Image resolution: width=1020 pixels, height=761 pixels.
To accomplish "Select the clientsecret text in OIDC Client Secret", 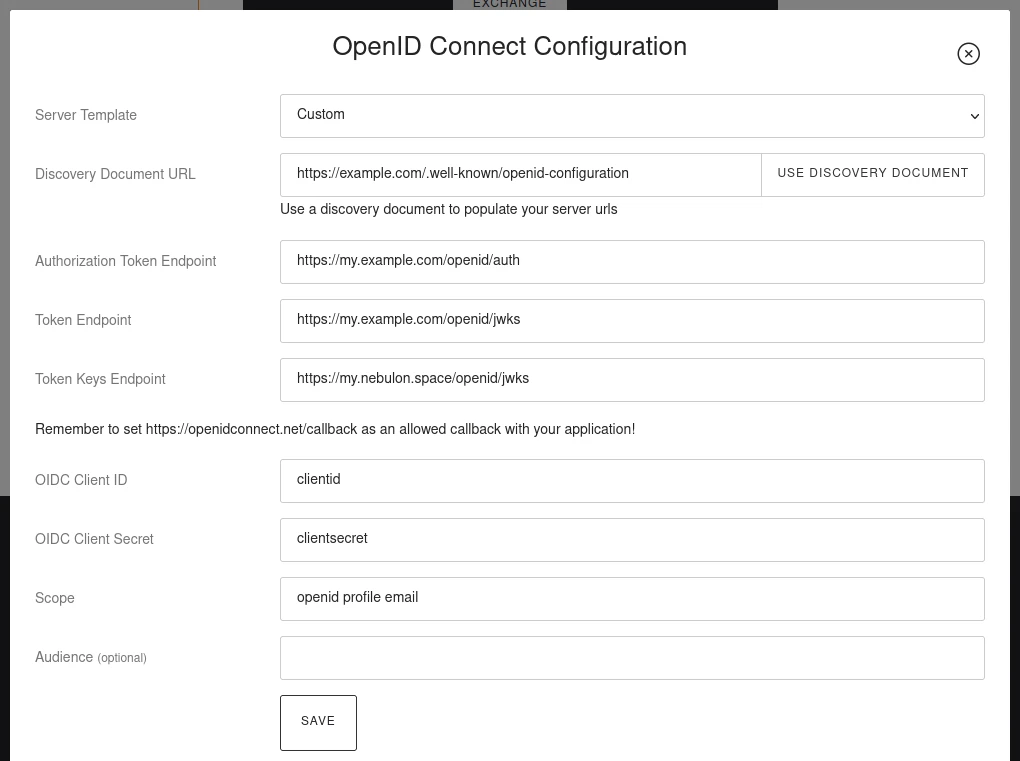I will (x=332, y=539).
